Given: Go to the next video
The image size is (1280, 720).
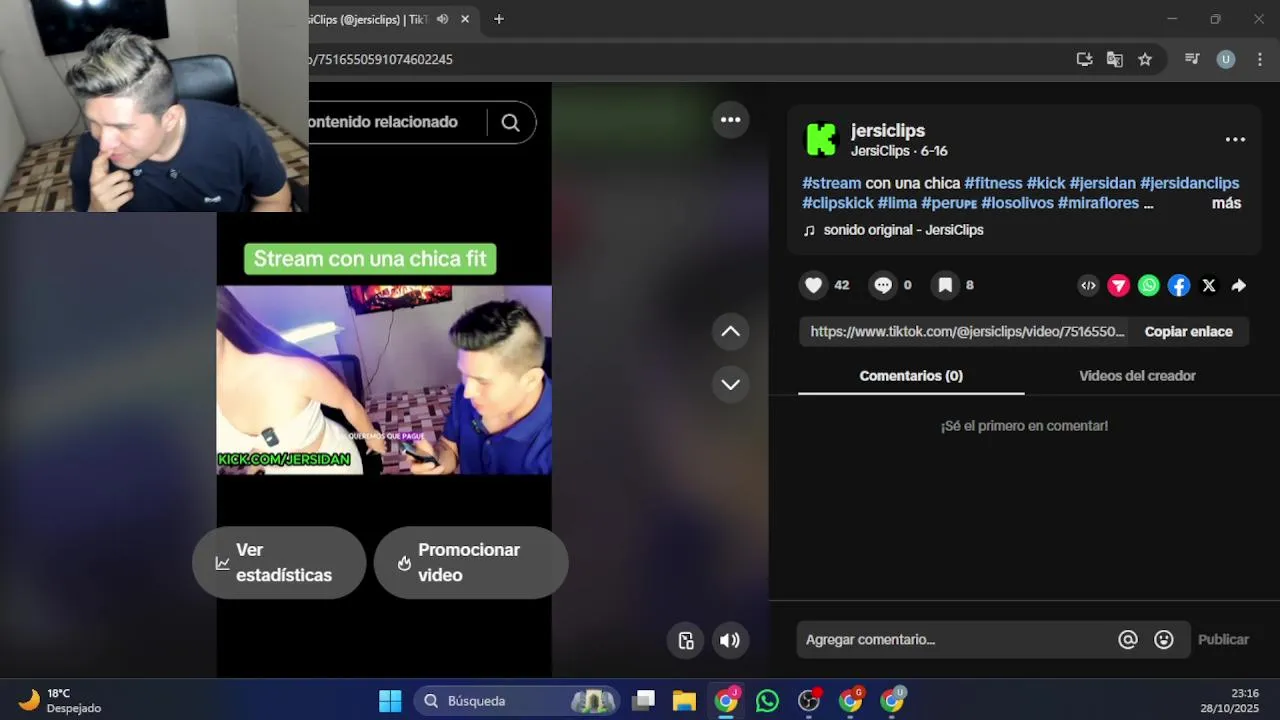Looking at the screenshot, I should click(x=731, y=385).
